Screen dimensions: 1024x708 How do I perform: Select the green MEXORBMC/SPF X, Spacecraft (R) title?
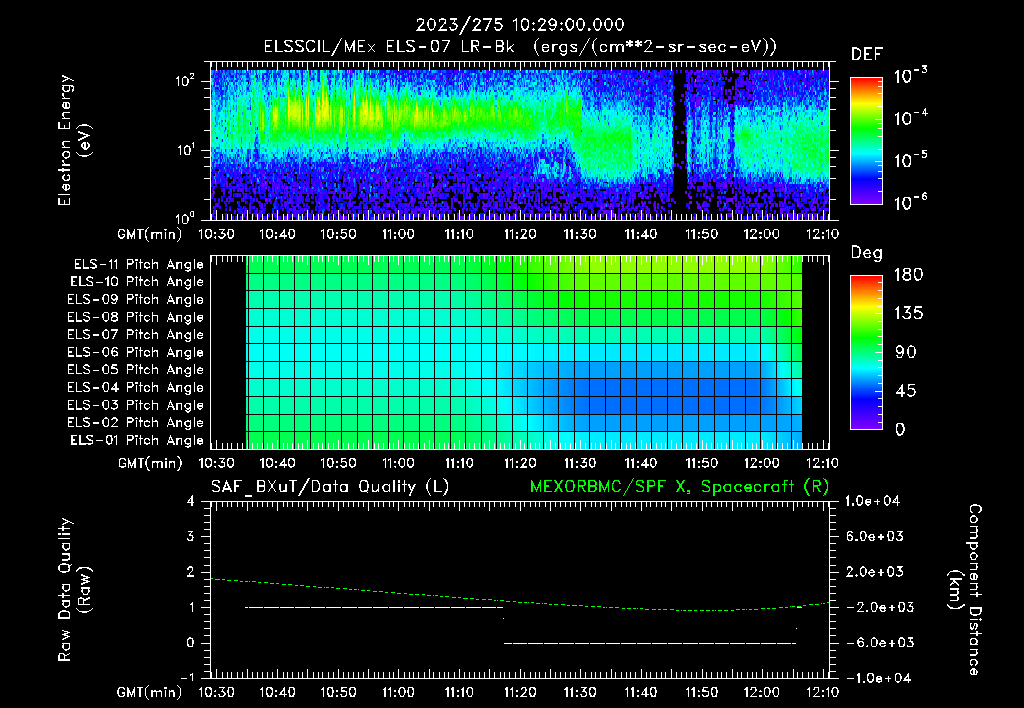click(x=679, y=487)
